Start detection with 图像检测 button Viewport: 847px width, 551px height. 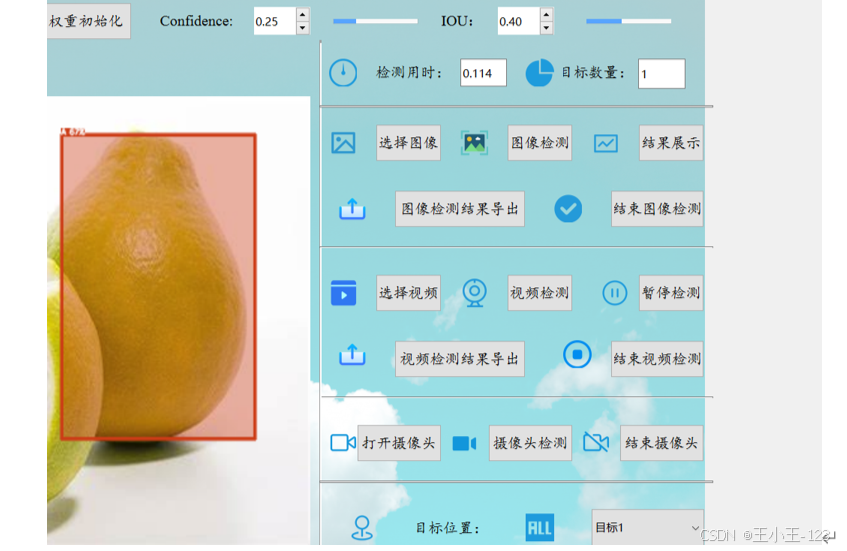pos(540,143)
